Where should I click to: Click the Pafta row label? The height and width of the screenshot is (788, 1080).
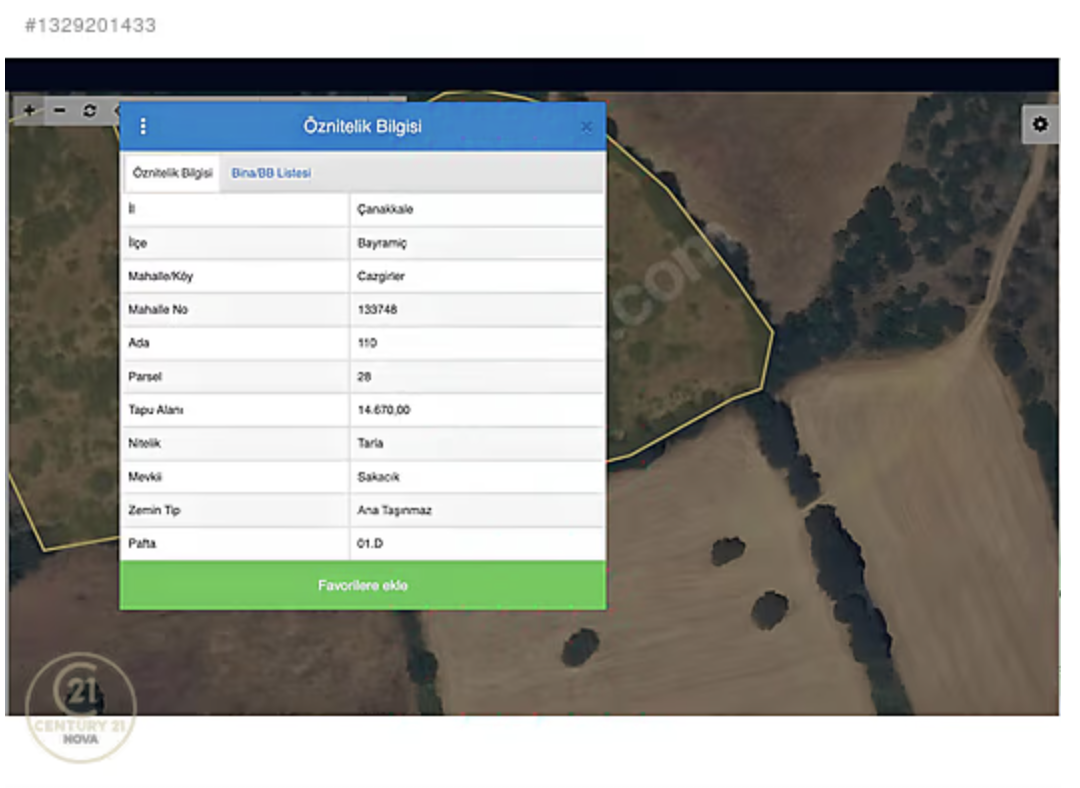pyautogui.click(x=142, y=543)
